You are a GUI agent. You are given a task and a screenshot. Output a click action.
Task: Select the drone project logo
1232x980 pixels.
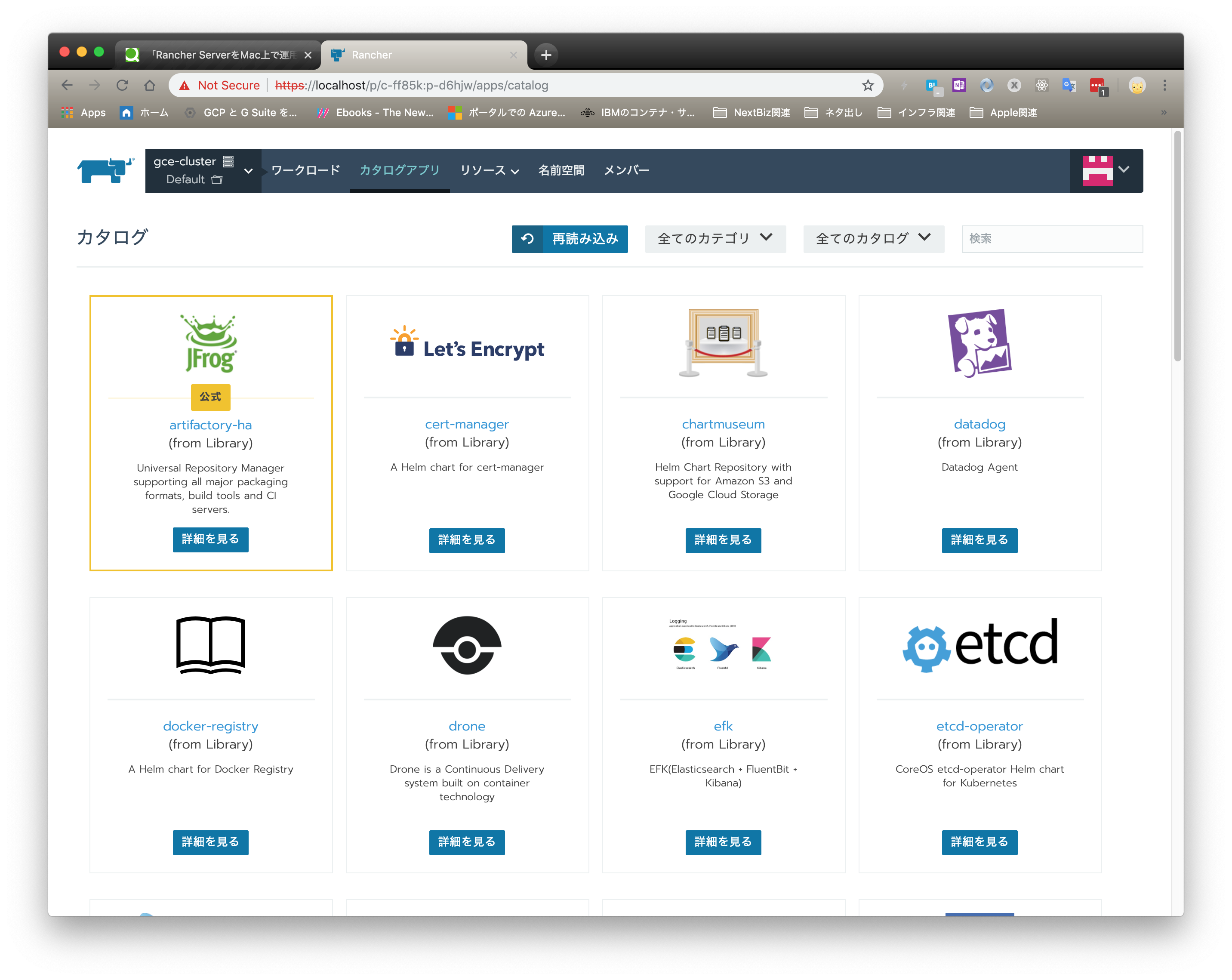(x=467, y=646)
